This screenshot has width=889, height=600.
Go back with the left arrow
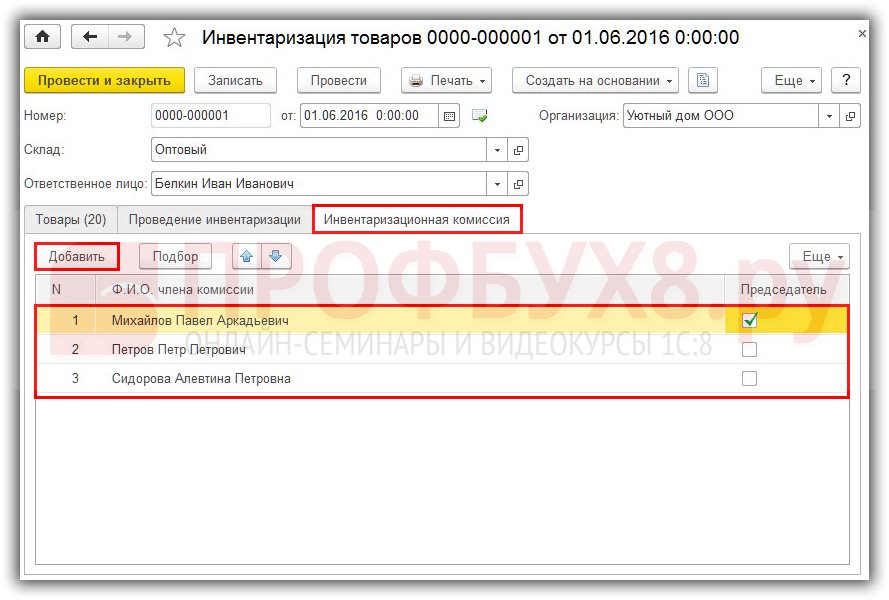coord(90,37)
